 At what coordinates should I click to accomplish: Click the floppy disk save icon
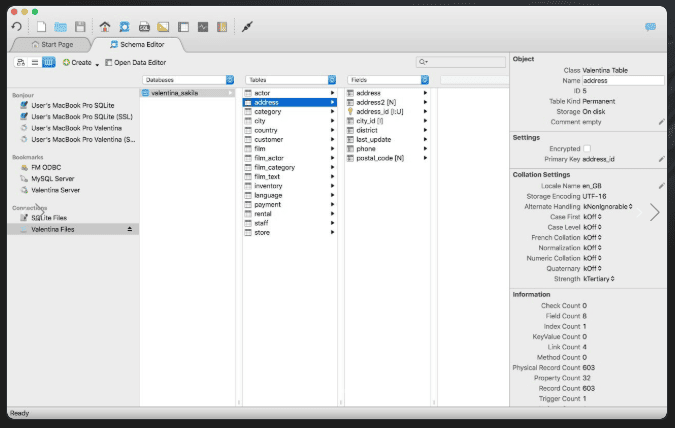[x=80, y=27]
